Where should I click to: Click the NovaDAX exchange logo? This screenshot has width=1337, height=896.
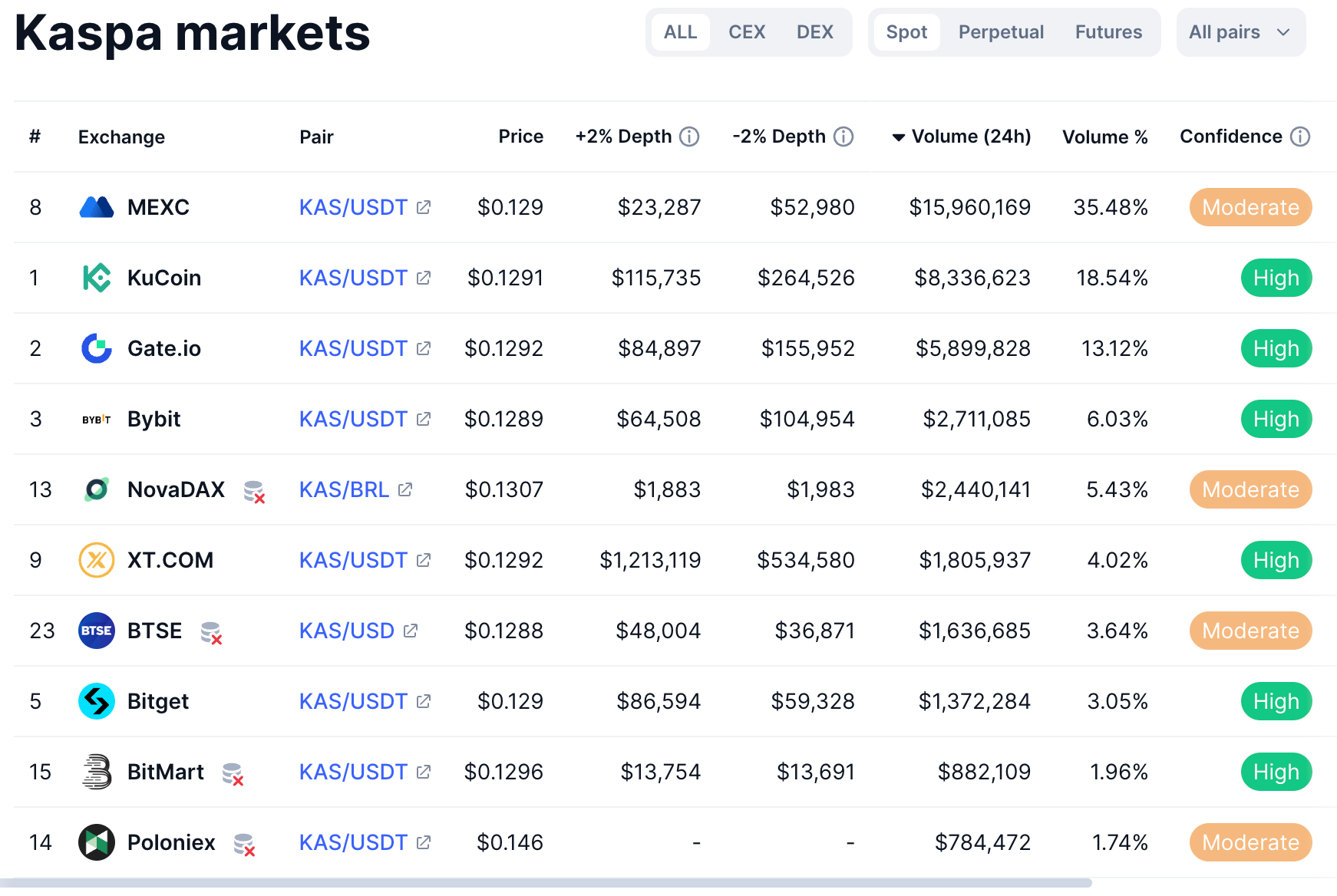coord(97,489)
